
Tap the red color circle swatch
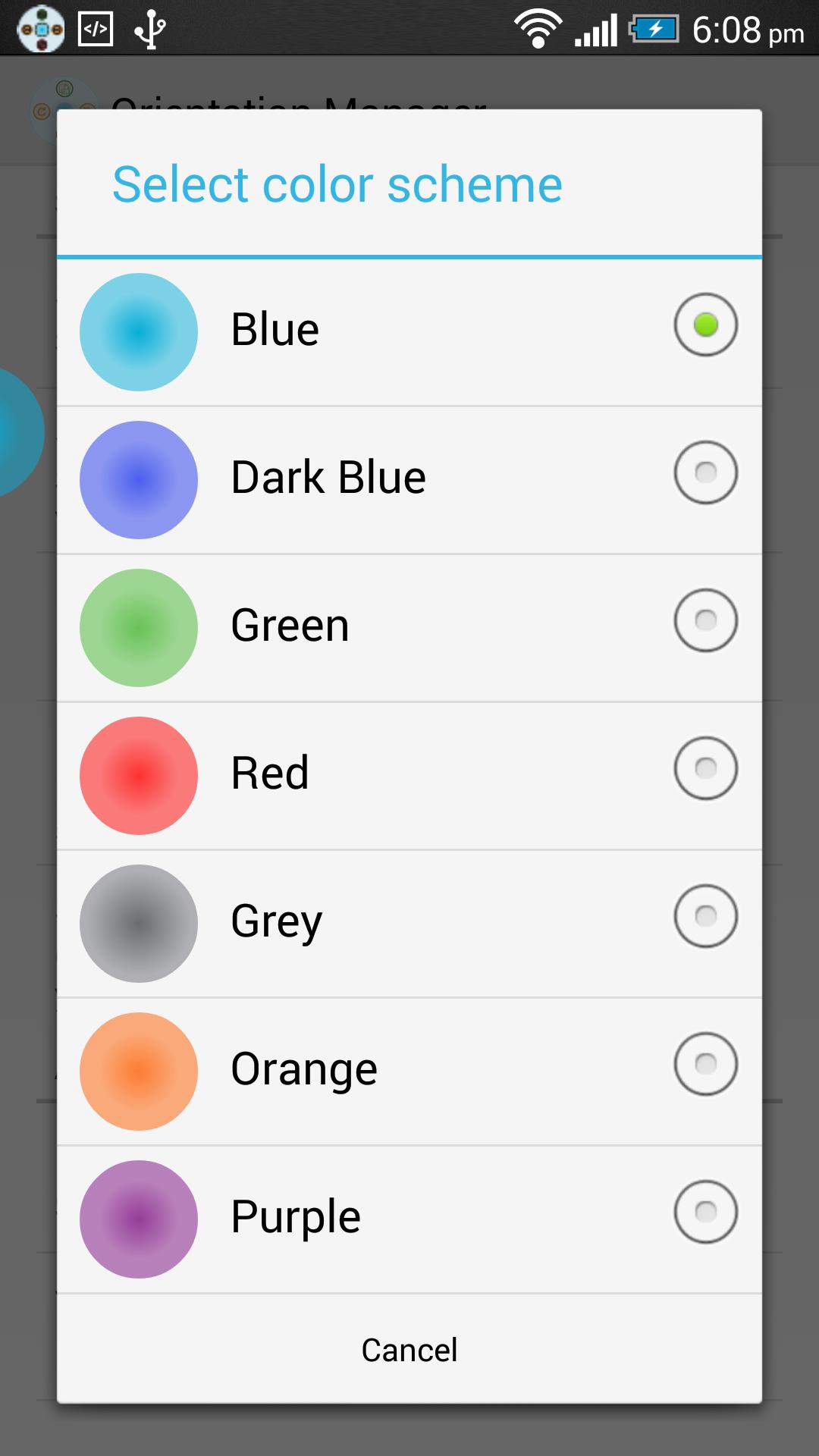[139, 776]
